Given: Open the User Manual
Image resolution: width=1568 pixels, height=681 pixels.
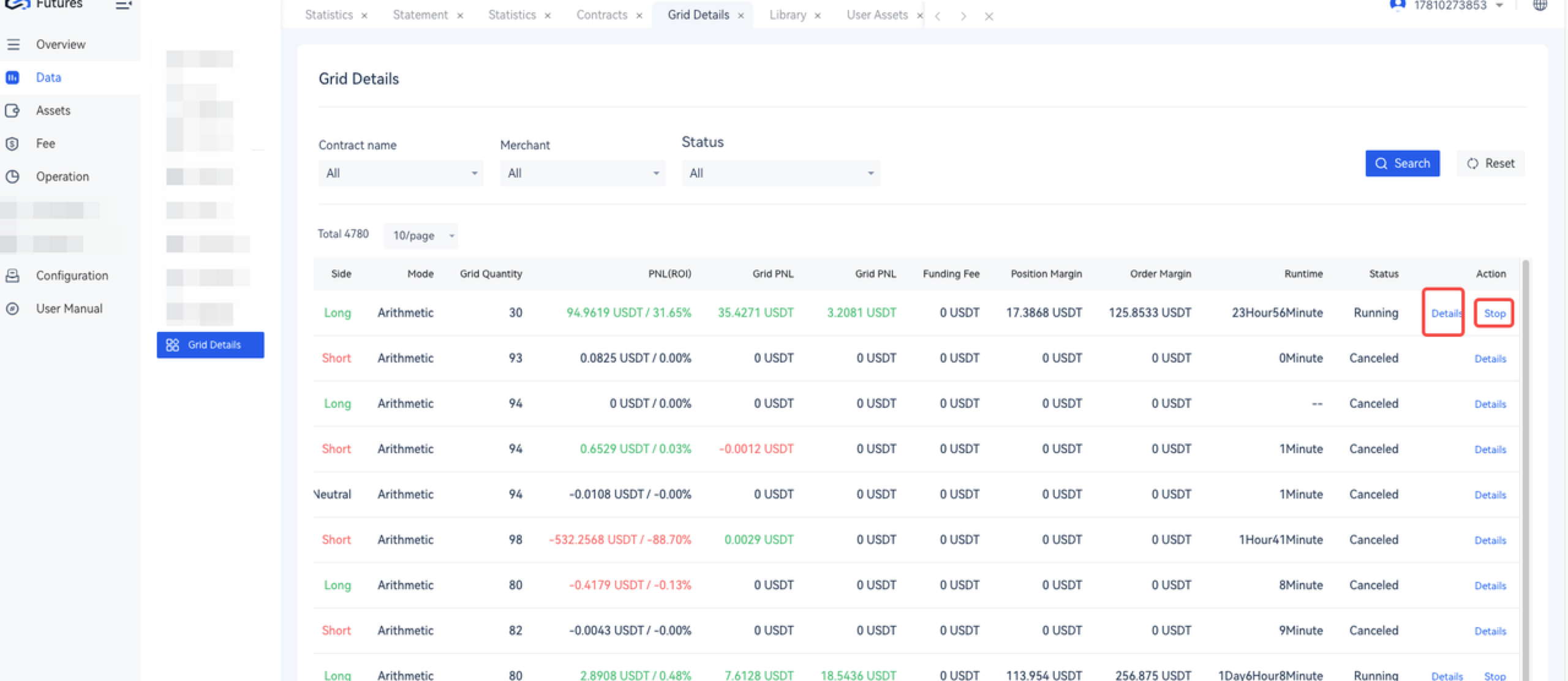Looking at the screenshot, I should coord(69,309).
